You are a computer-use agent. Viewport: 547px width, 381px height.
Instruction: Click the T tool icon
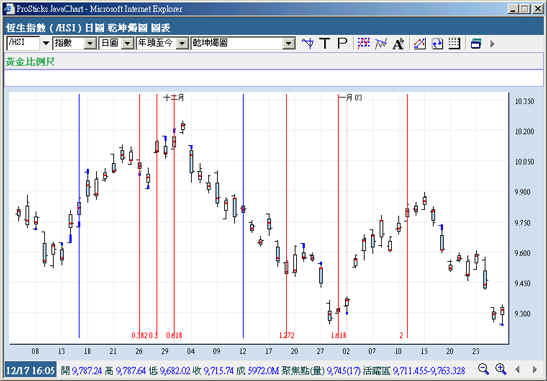[x=325, y=44]
